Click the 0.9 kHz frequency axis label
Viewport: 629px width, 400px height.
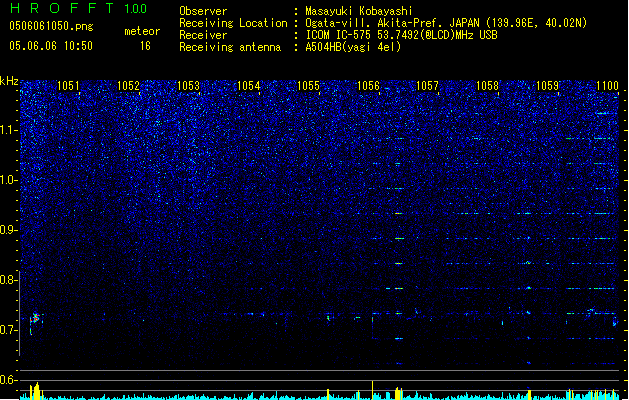tap(9, 230)
